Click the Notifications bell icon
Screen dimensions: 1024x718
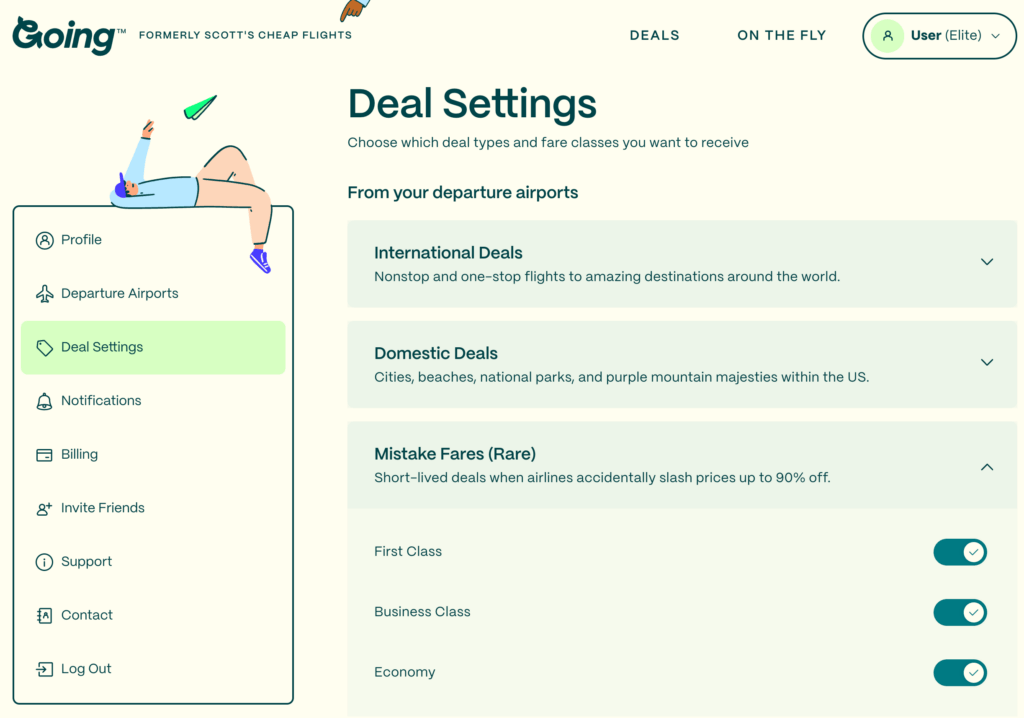point(44,401)
